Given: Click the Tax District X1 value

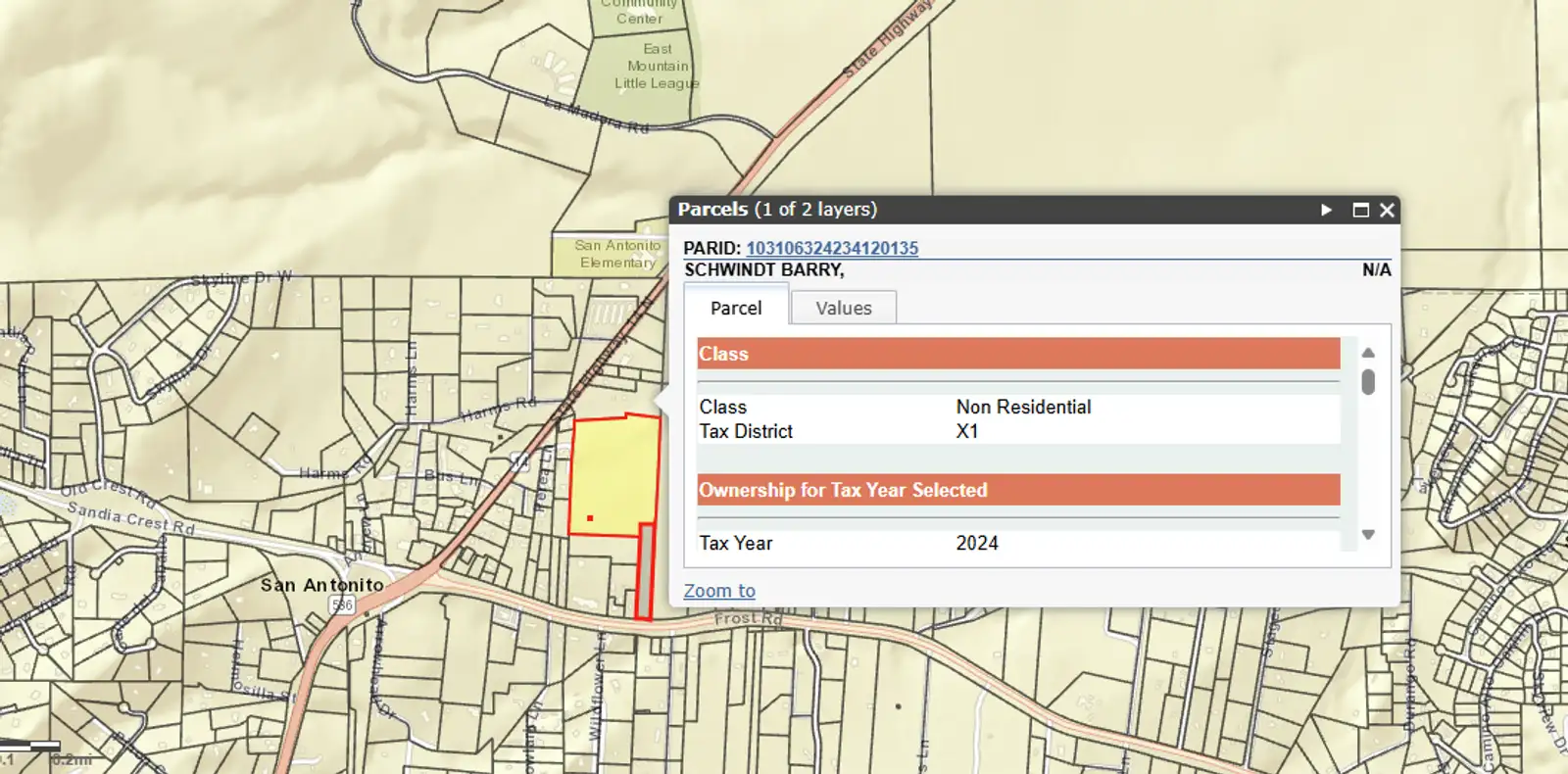Looking at the screenshot, I should (967, 431).
